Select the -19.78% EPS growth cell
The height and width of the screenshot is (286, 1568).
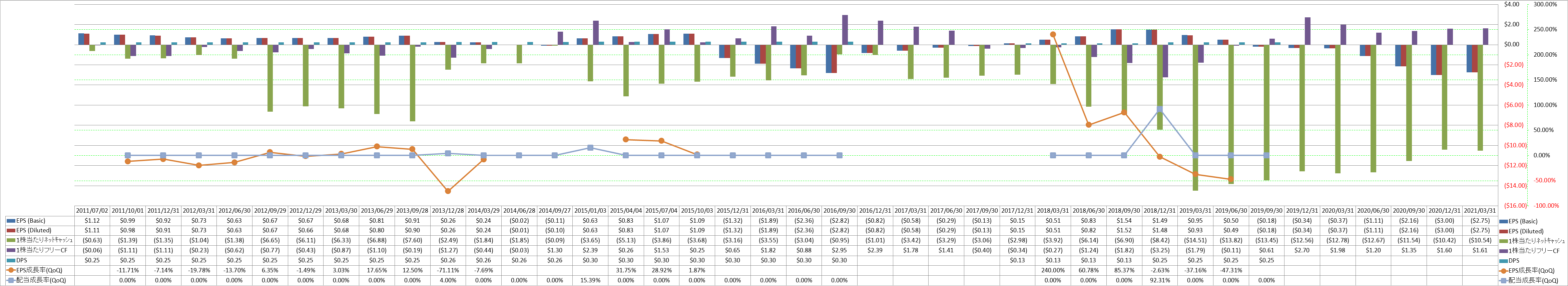(198, 270)
